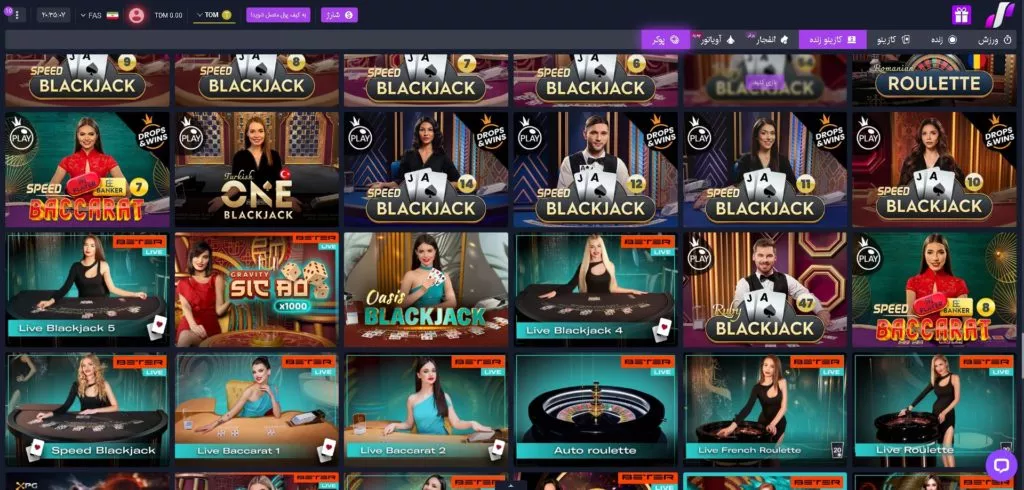1024x490 pixels.
Task: Click the user profile avatar icon
Action: pos(136,14)
